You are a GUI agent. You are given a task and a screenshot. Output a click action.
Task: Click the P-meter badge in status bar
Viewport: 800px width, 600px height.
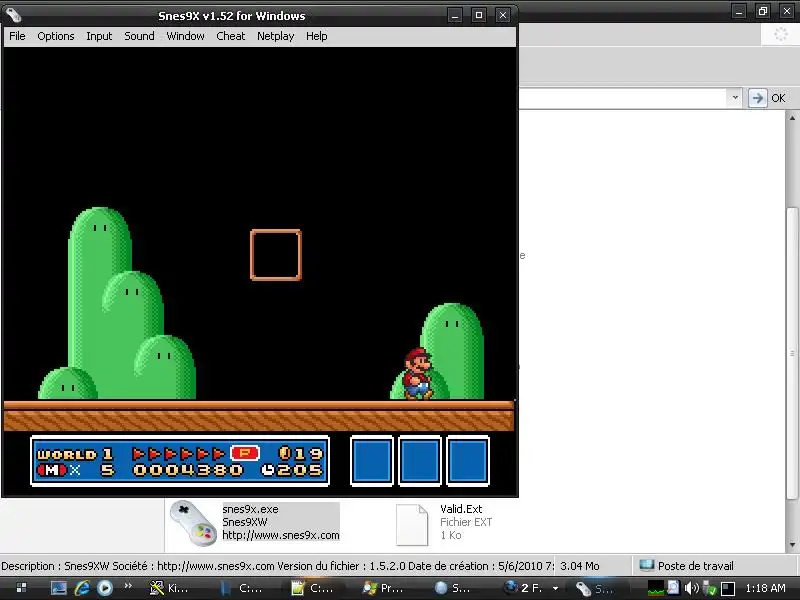[245, 453]
